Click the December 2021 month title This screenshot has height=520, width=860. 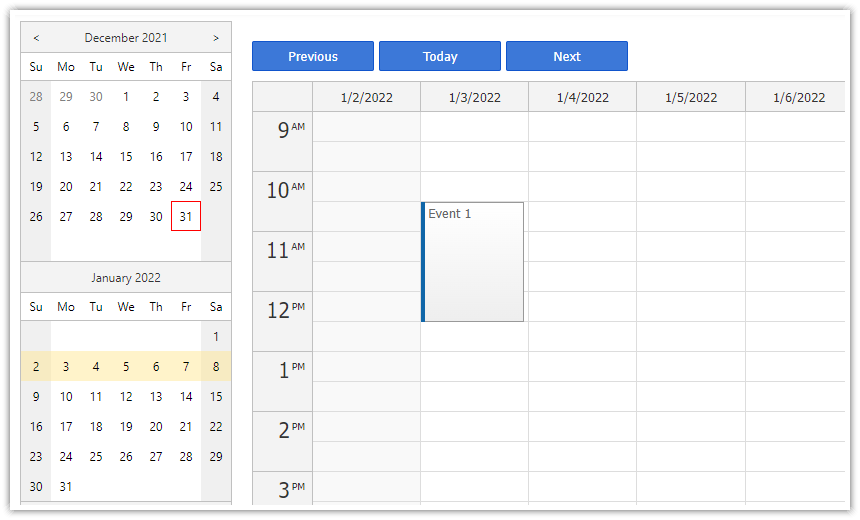point(126,38)
